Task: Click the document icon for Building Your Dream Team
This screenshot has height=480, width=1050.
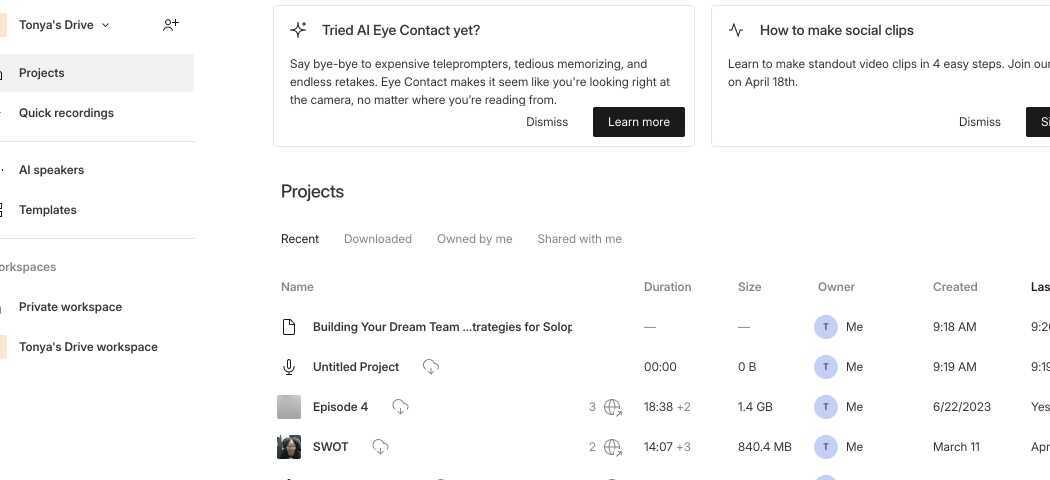Action: 289,327
